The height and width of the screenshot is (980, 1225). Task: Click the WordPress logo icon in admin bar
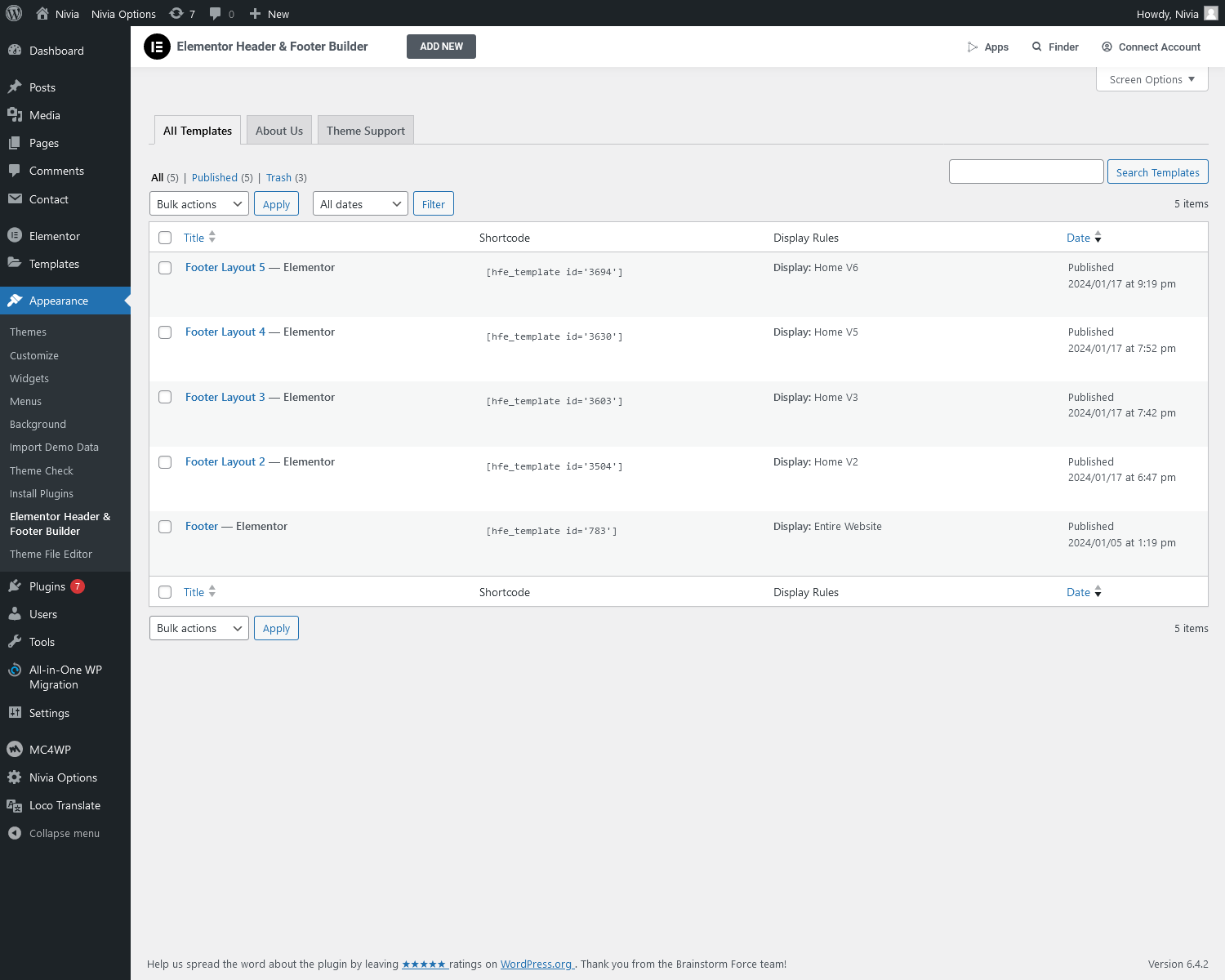(14, 13)
